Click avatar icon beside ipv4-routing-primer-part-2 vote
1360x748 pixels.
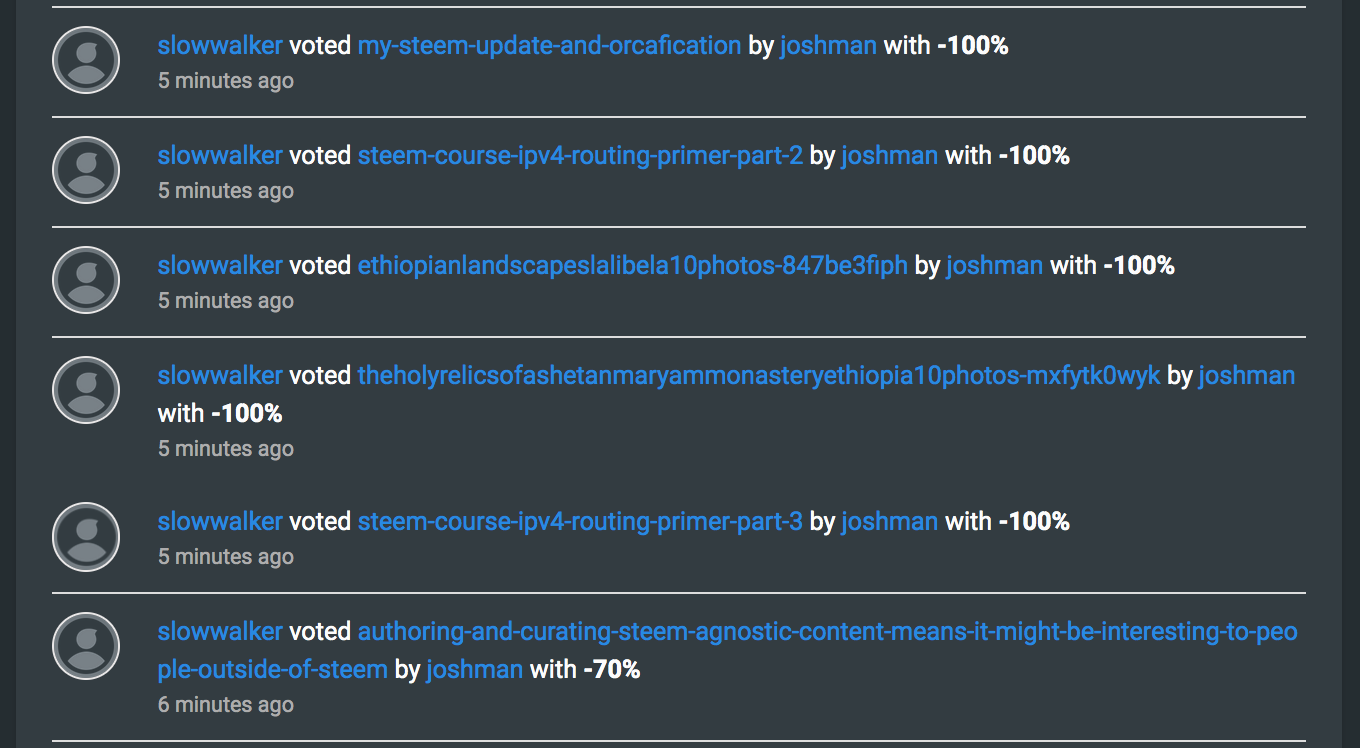[x=86, y=171]
